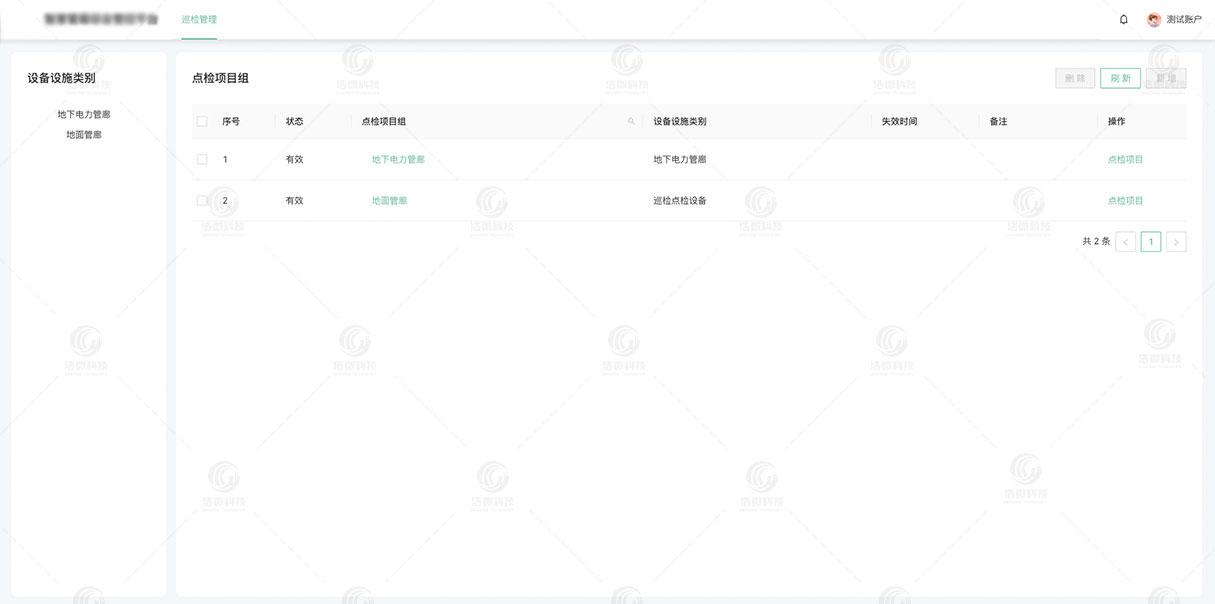This screenshot has height=604, width=1215.
Task: Open the 地面管廊 project group link
Action: [x=387, y=200]
